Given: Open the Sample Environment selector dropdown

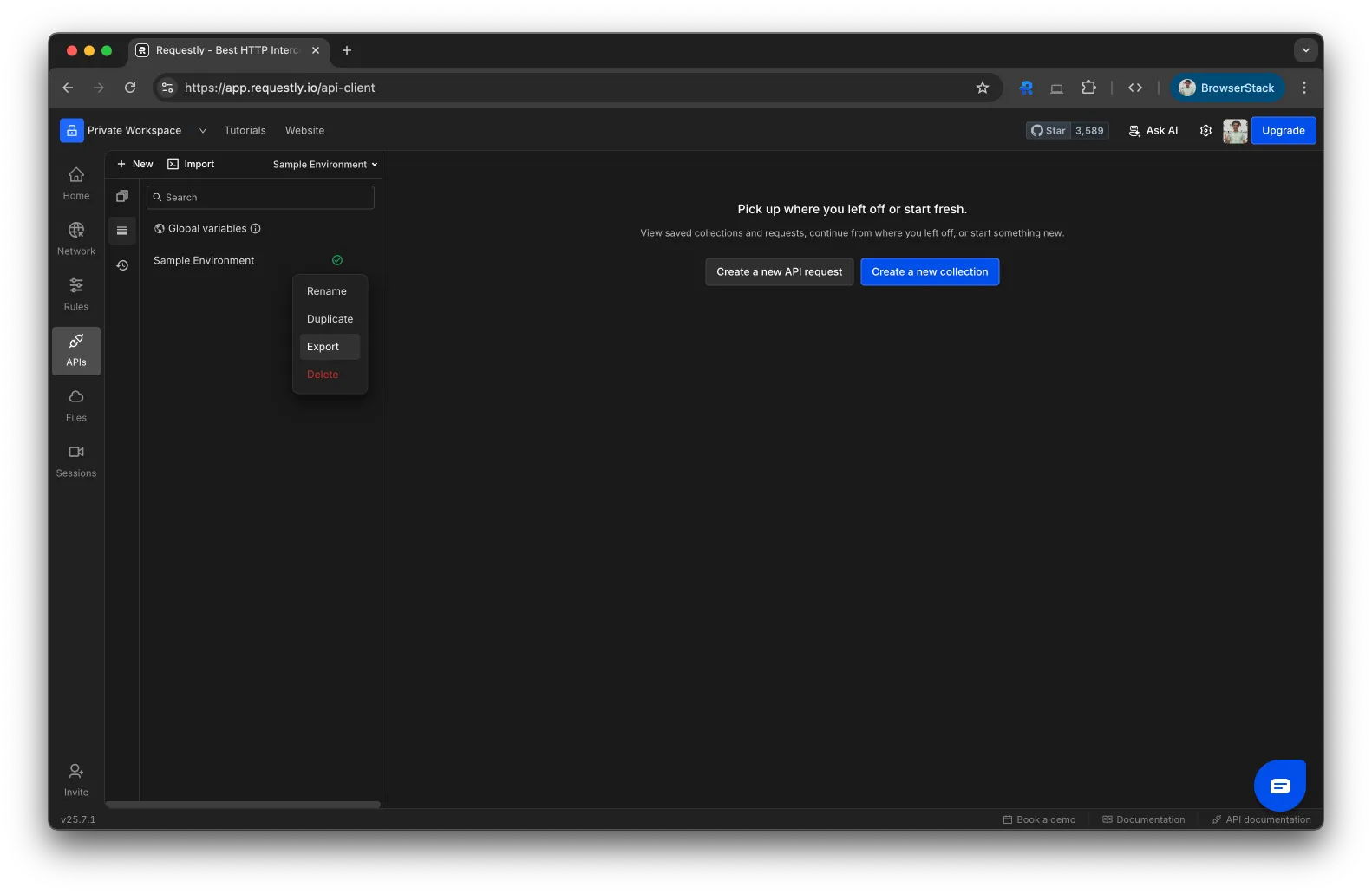Looking at the screenshot, I should [325, 165].
